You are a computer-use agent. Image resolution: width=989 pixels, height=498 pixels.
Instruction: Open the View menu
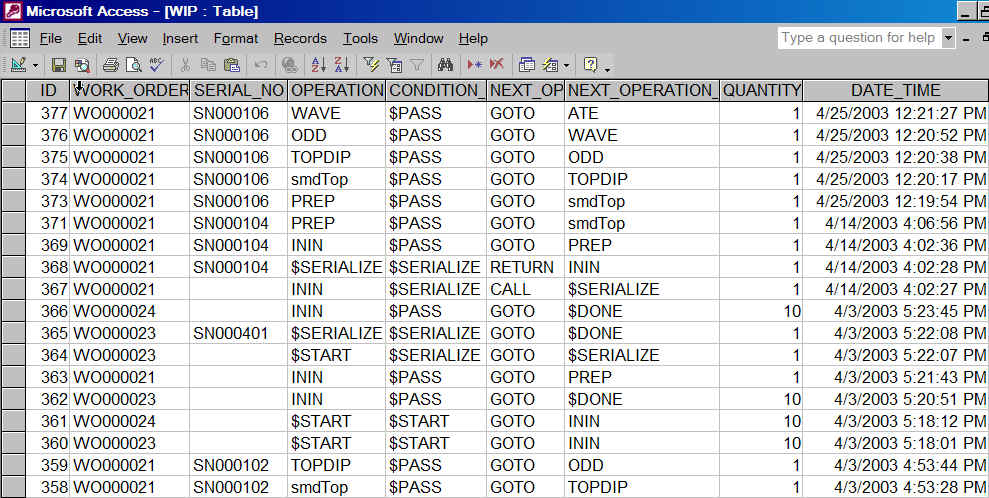pyautogui.click(x=132, y=38)
